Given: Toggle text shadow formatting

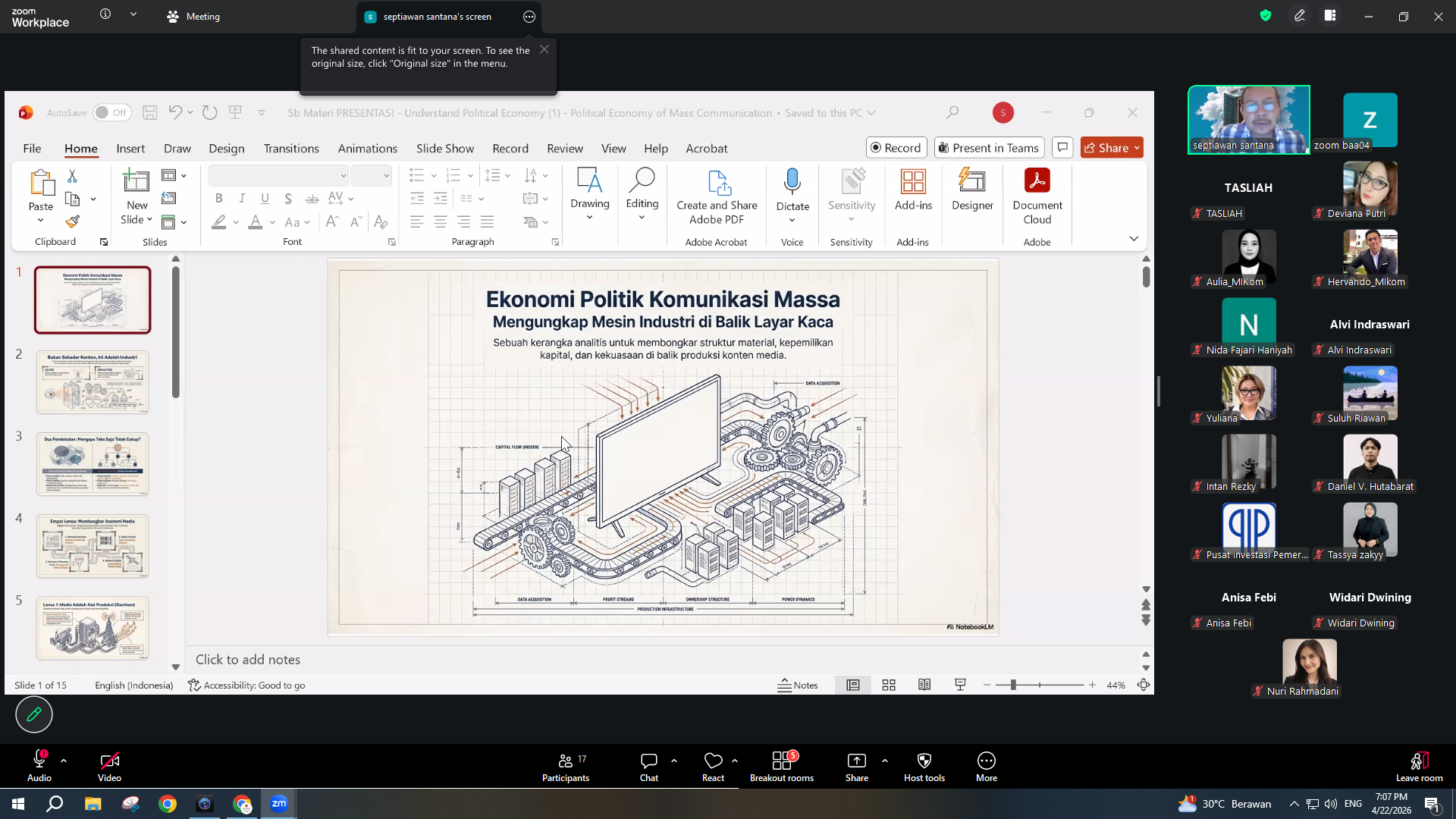Looking at the screenshot, I should point(288,199).
